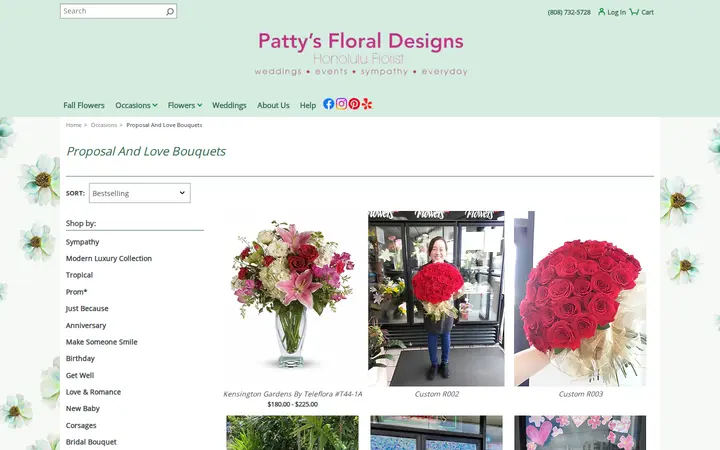Select the Love & Romance category
The height and width of the screenshot is (450, 720).
pos(93,392)
